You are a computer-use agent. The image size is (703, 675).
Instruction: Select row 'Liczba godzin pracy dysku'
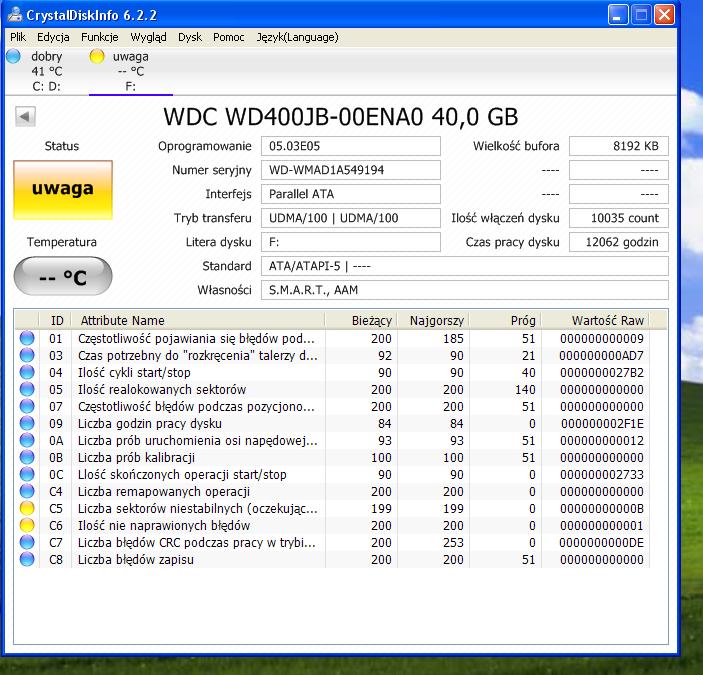click(x=332, y=424)
